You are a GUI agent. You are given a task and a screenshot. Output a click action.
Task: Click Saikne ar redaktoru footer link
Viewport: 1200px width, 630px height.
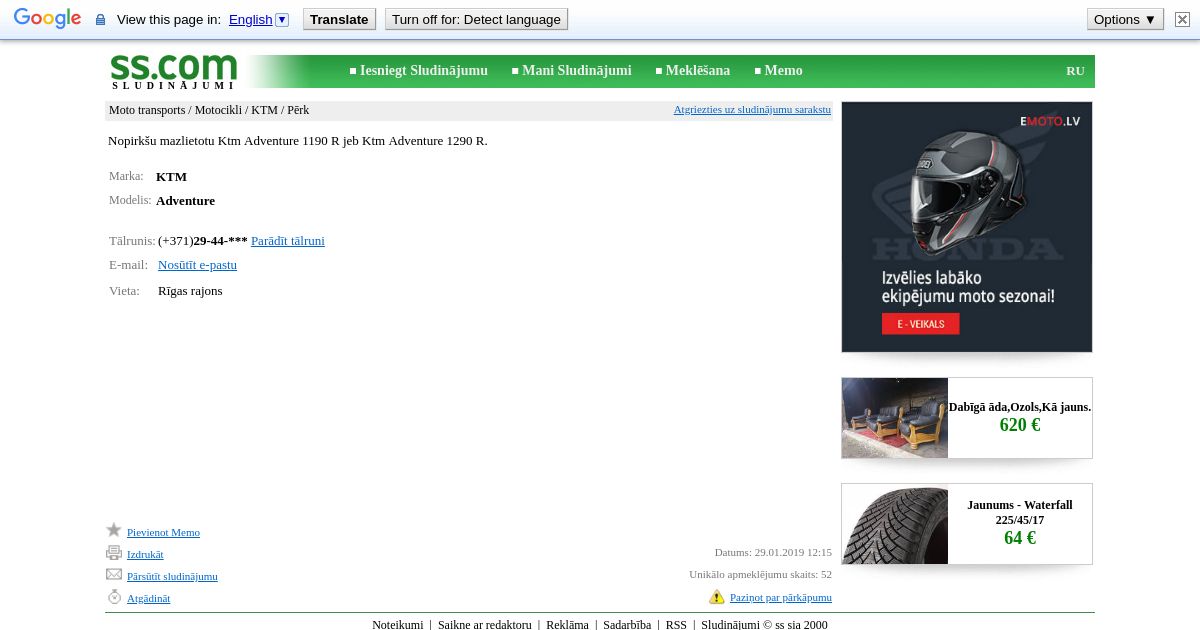(x=485, y=624)
